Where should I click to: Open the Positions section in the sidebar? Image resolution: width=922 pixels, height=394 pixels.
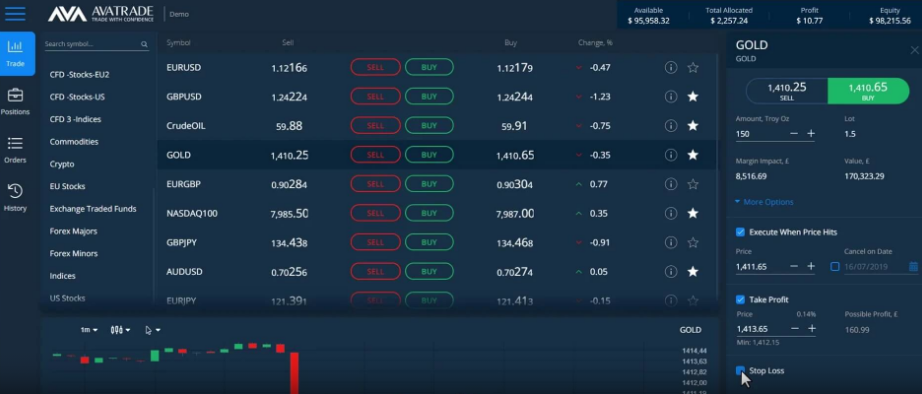coord(15,102)
